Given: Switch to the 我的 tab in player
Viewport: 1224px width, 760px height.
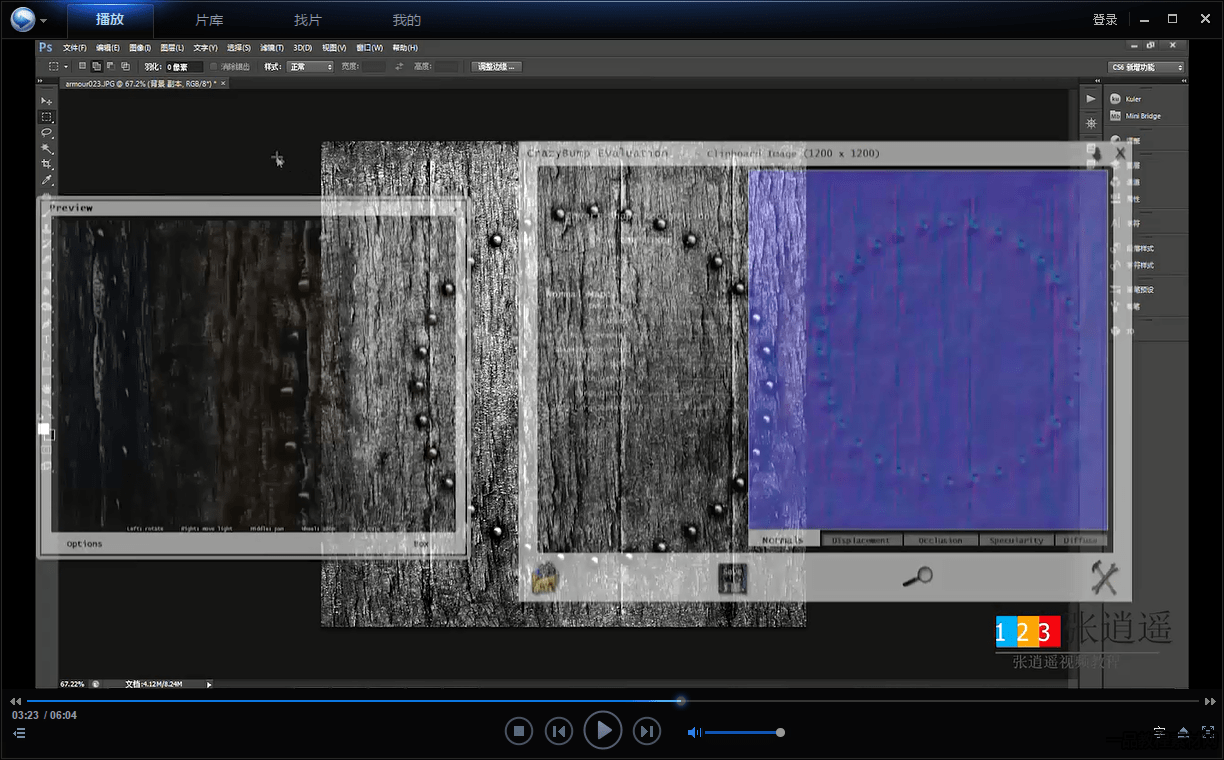Looking at the screenshot, I should tap(406, 20).
